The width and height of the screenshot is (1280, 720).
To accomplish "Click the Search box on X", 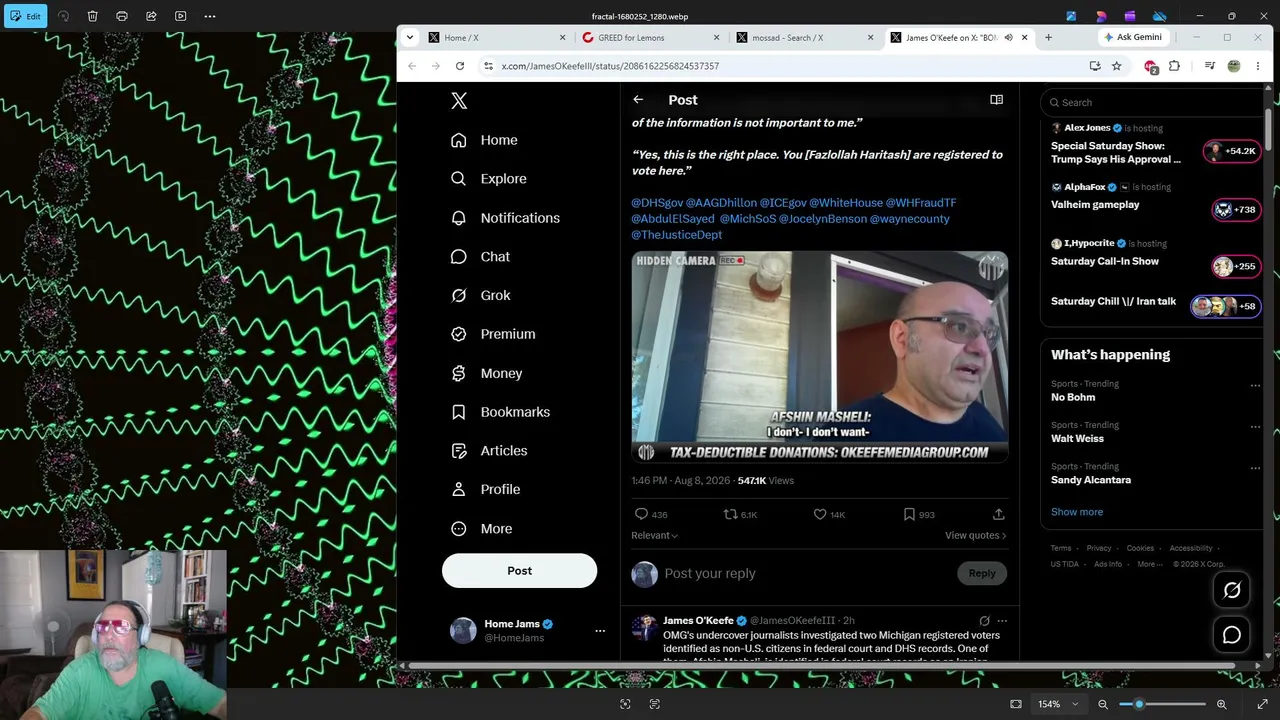I will [x=1152, y=102].
